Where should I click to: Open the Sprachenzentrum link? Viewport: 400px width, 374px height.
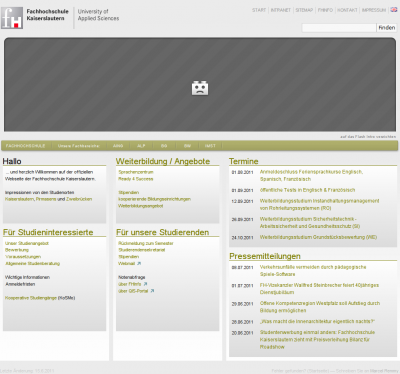(x=136, y=172)
